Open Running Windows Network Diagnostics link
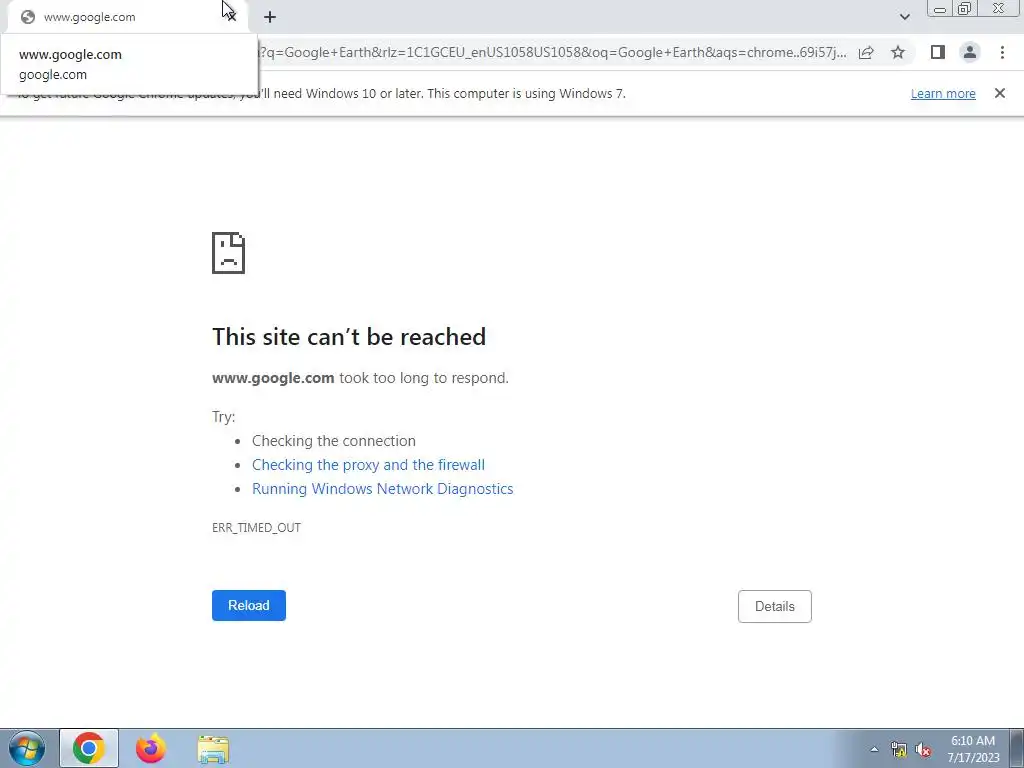Screen dimensions: 1024x768 (383, 489)
